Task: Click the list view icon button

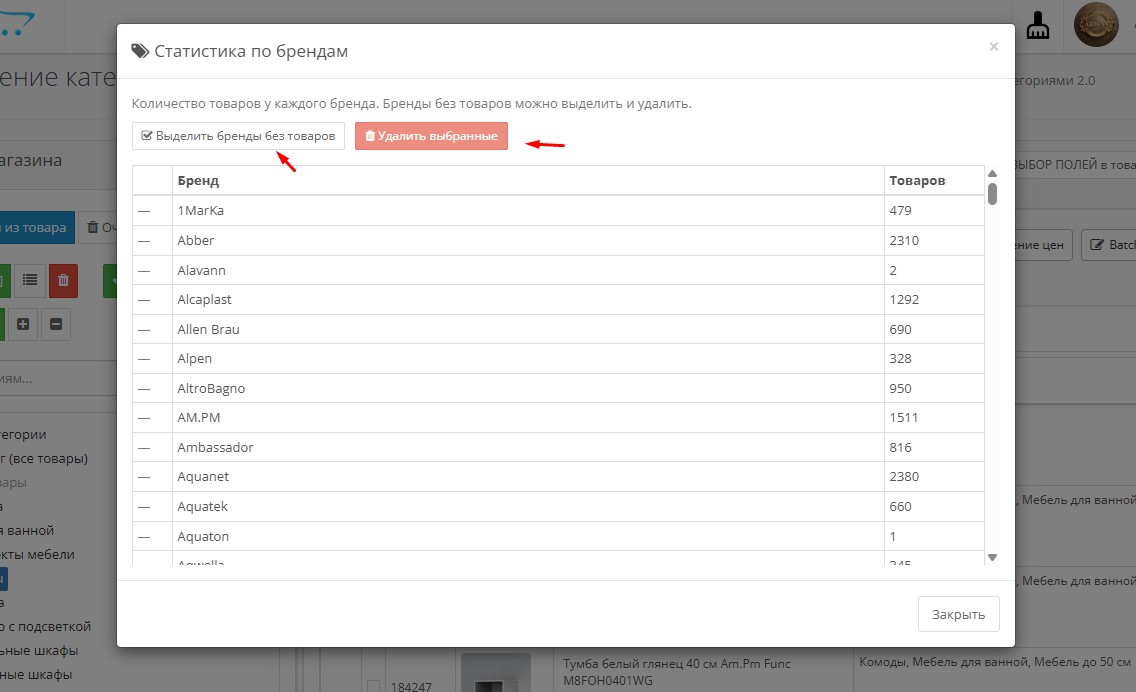Action: point(30,281)
